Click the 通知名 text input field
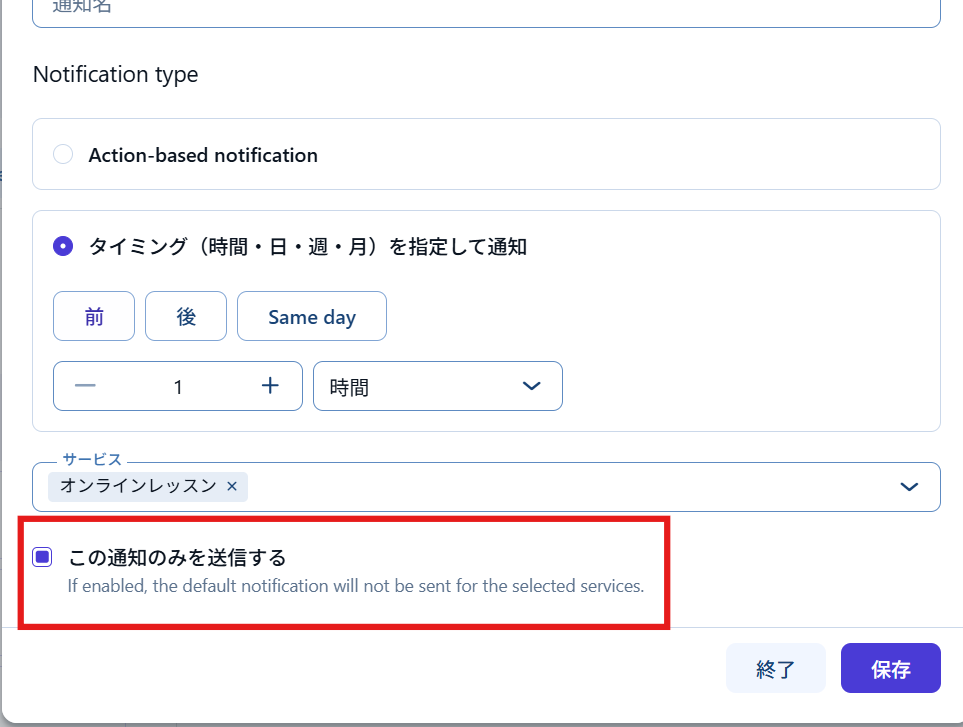Screen dimensions: 963x727 (486, 10)
